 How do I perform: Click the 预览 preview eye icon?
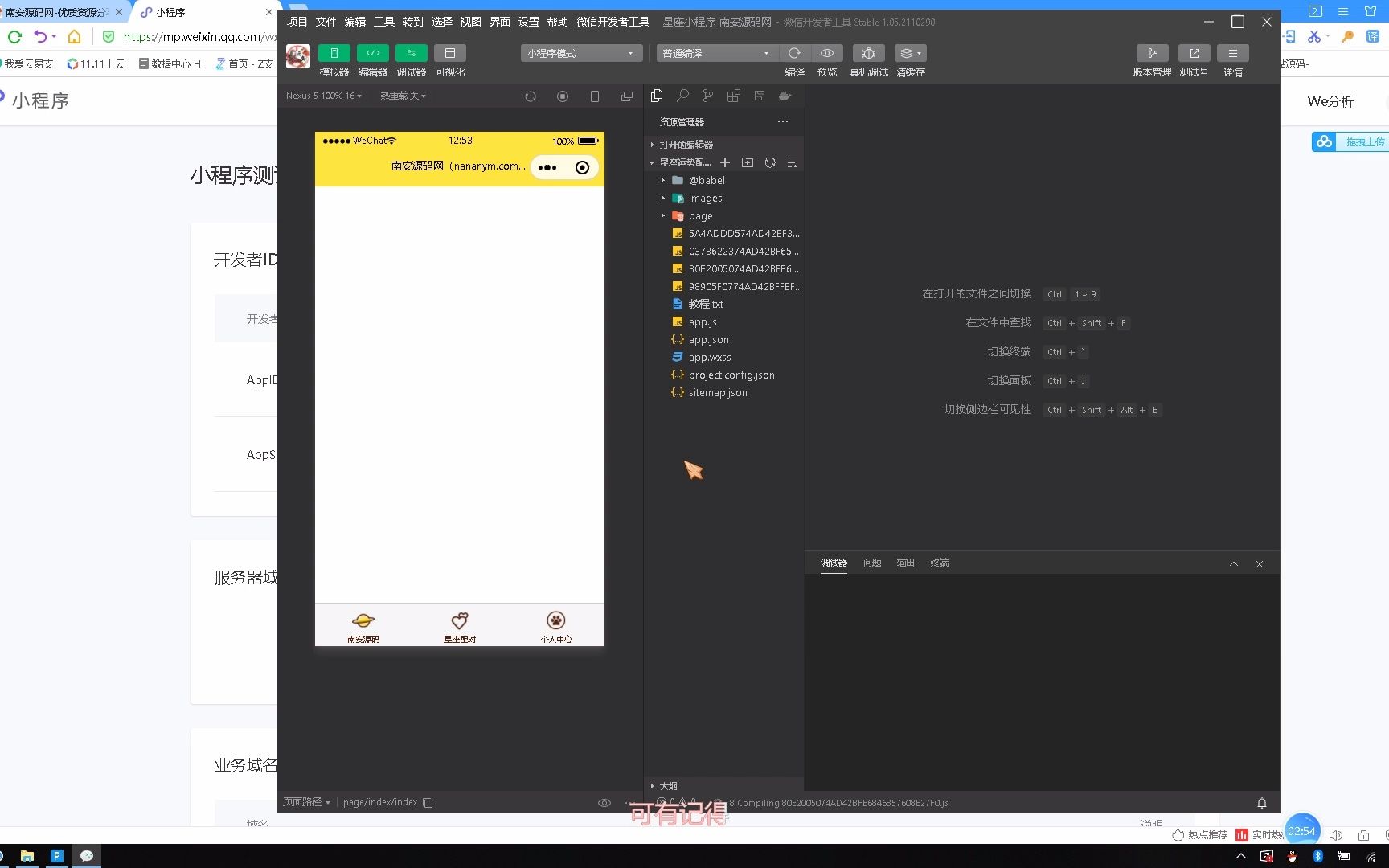point(826,53)
